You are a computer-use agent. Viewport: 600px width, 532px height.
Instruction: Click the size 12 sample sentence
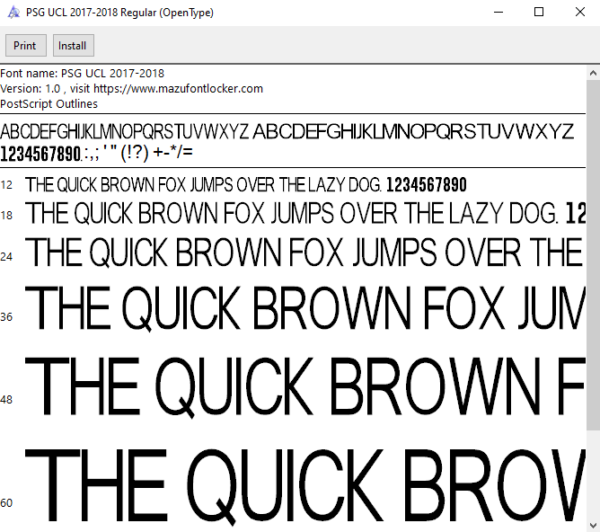tap(246, 185)
